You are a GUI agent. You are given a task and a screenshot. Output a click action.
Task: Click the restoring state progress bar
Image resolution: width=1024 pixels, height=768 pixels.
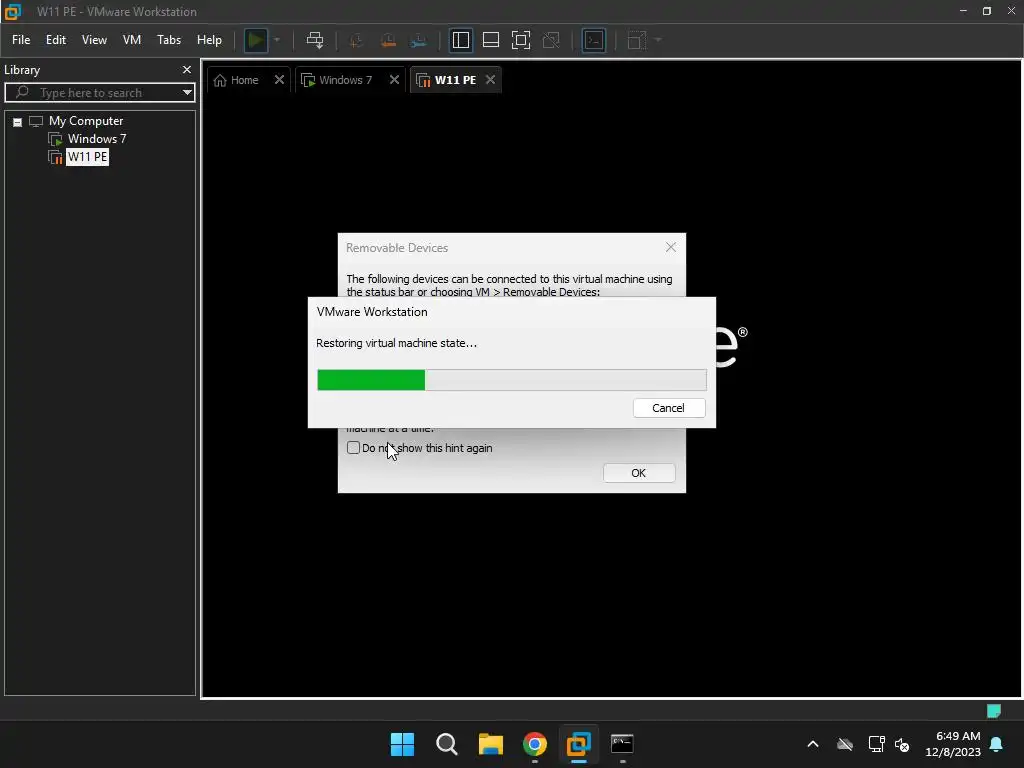[511, 380]
